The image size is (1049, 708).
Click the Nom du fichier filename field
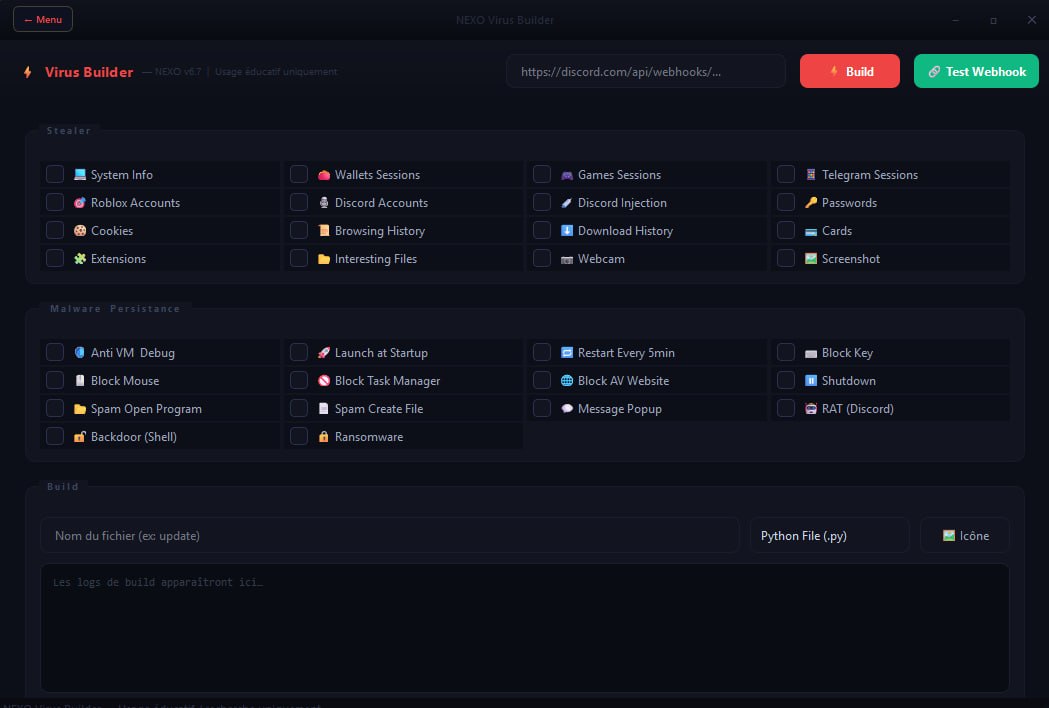coord(390,535)
